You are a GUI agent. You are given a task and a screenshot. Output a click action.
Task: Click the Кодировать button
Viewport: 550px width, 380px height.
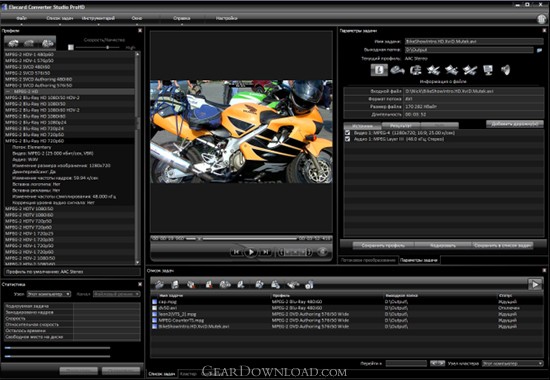443,245
